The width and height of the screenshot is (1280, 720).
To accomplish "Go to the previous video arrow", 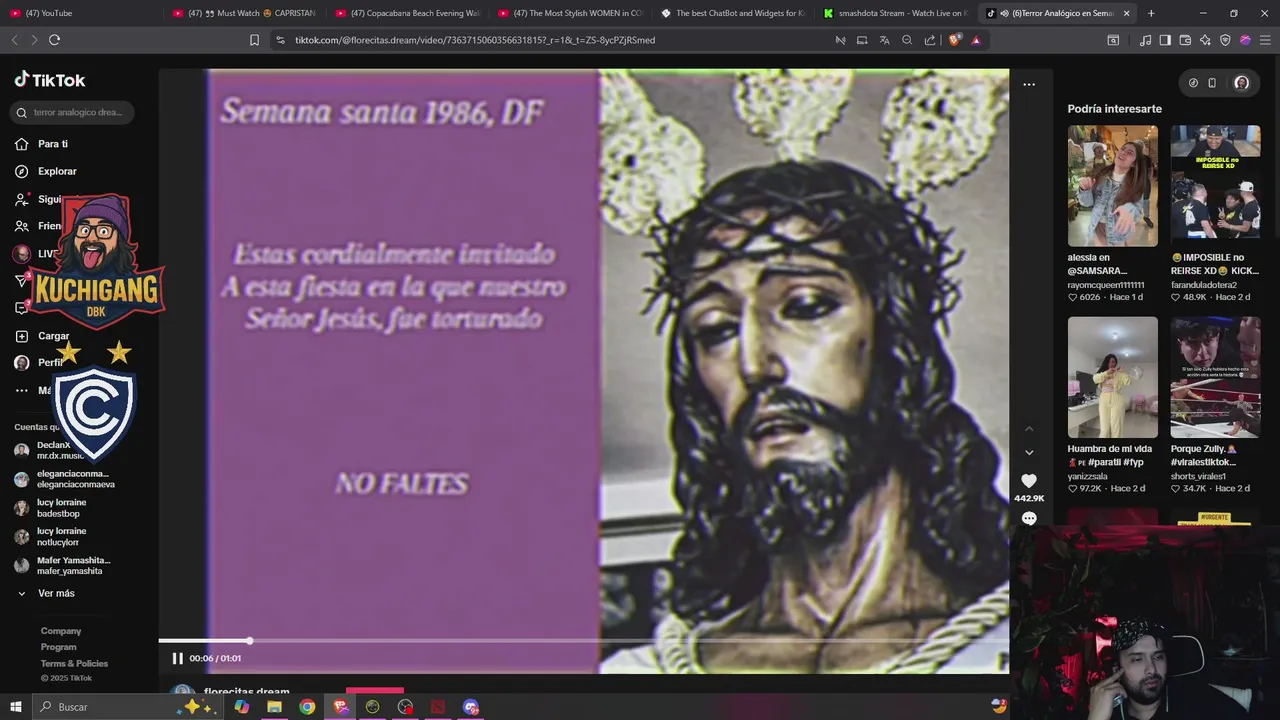I will point(1029,428).
